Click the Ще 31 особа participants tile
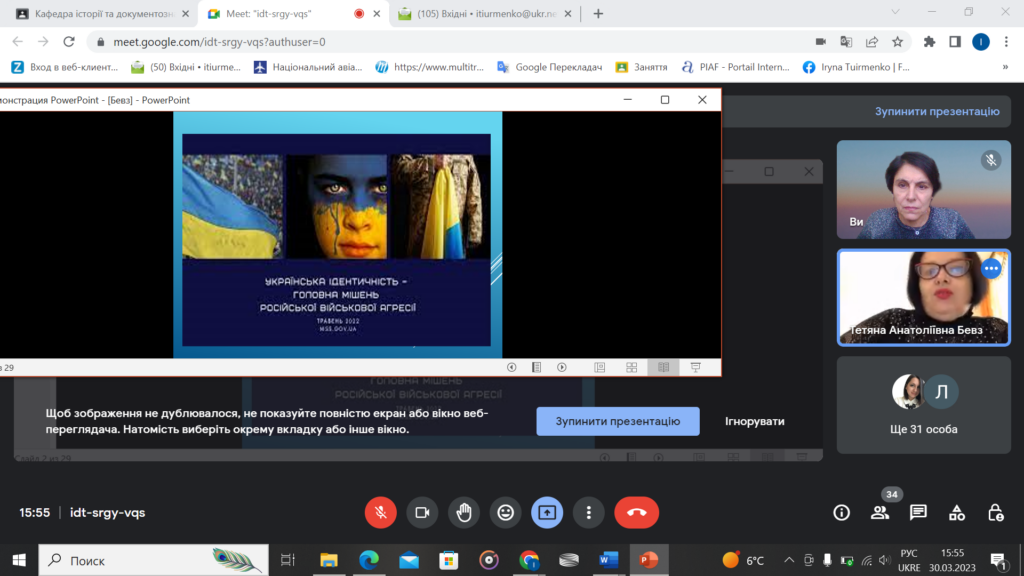The width and height of the screenshot is (1024, 576). coord(923,405)
